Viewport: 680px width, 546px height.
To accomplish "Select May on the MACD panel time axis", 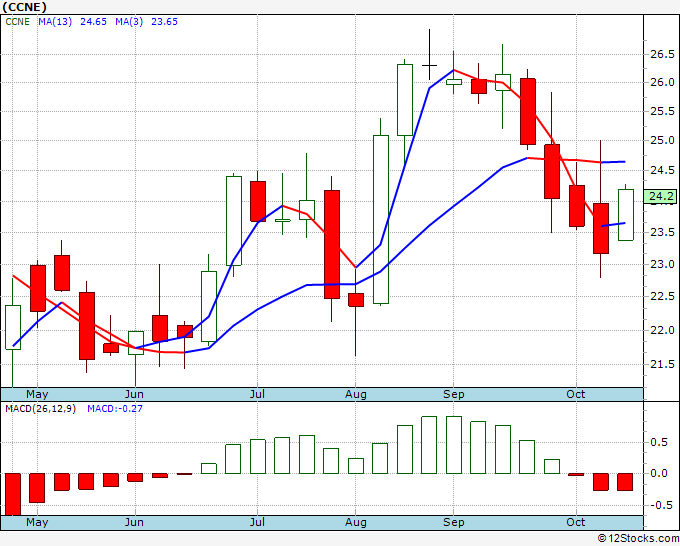I will coord(37,522).
